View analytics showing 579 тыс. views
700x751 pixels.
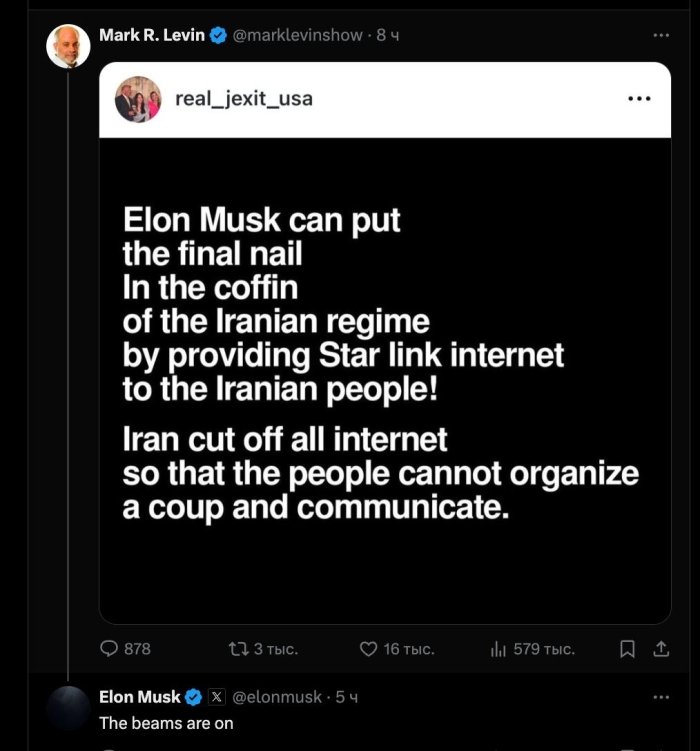(x=499, y=649)
